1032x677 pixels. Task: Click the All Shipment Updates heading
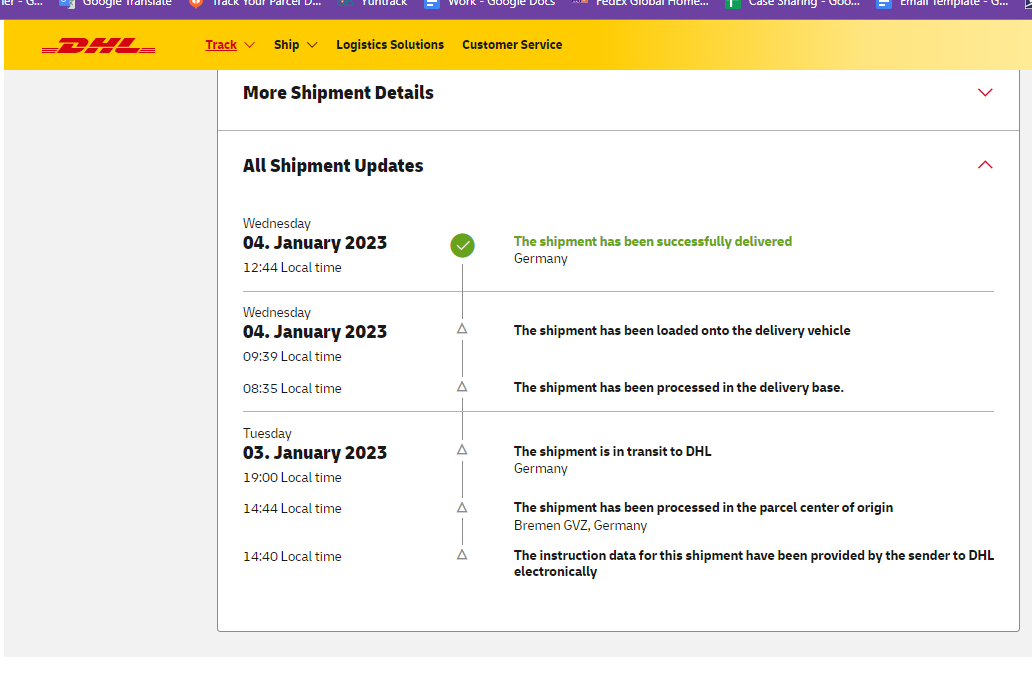[x=333, y=166]
